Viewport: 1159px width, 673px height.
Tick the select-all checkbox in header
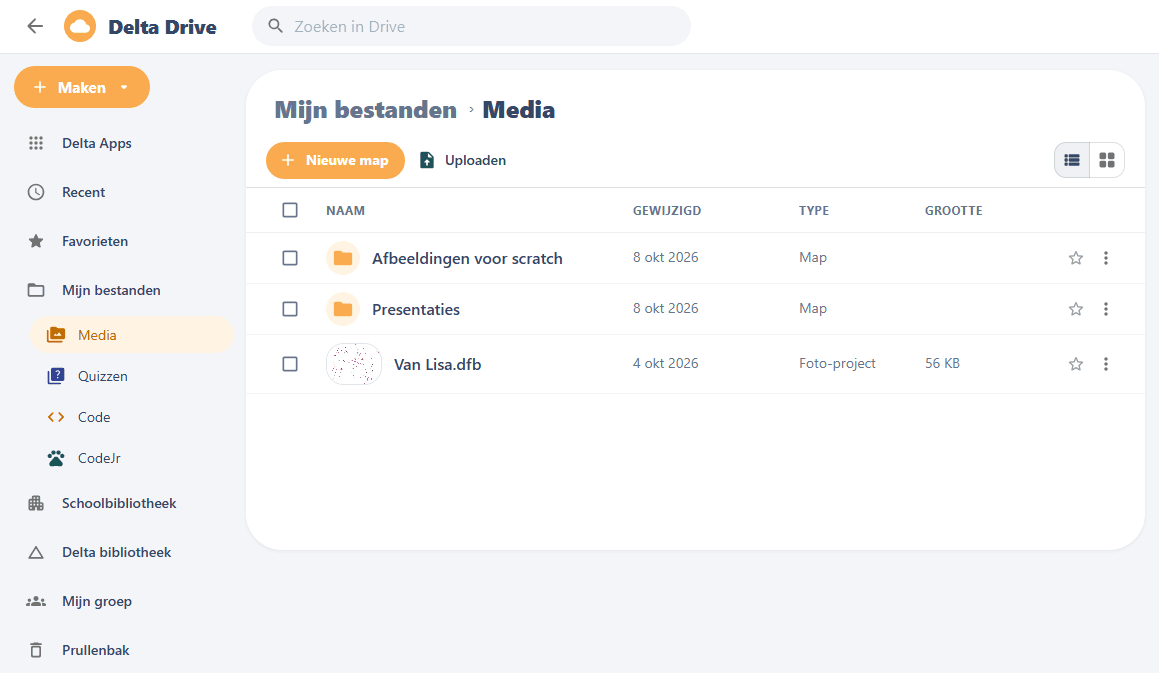click(290, 210)
